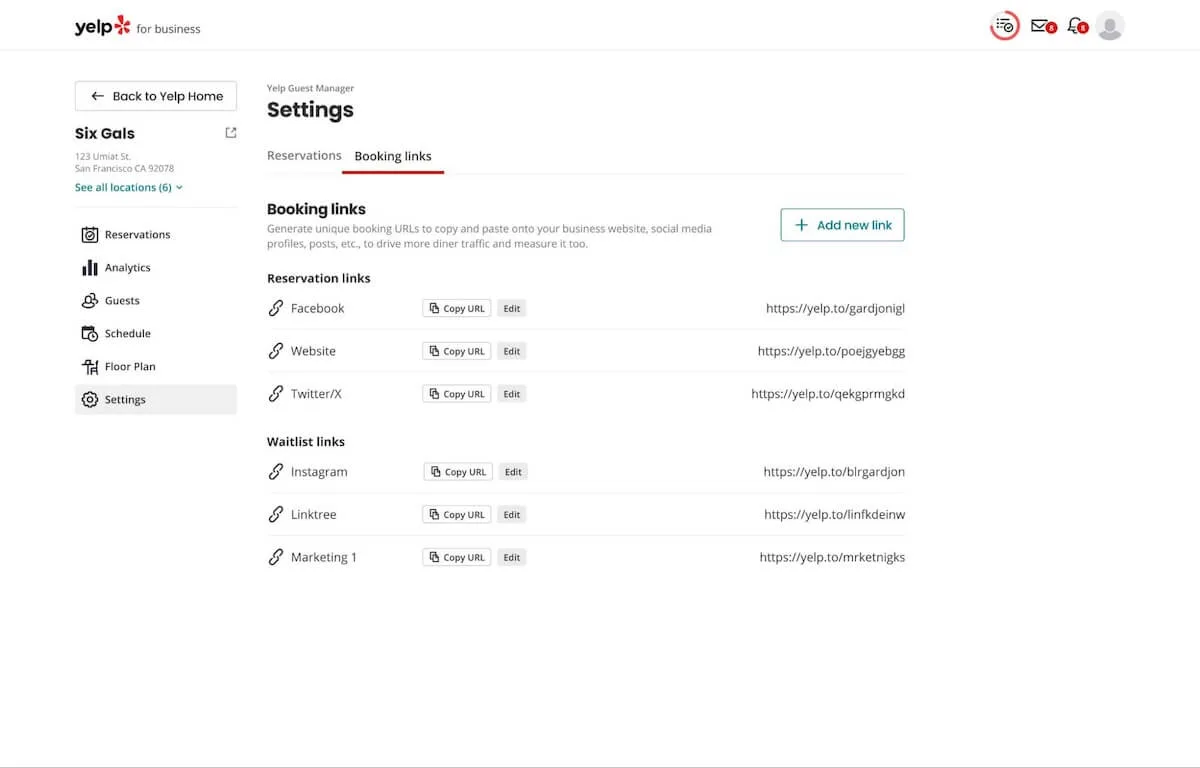Screen dimensions: 1200x768
Task: Copy URL for the Twitter/X link
Action: (456, 394)
